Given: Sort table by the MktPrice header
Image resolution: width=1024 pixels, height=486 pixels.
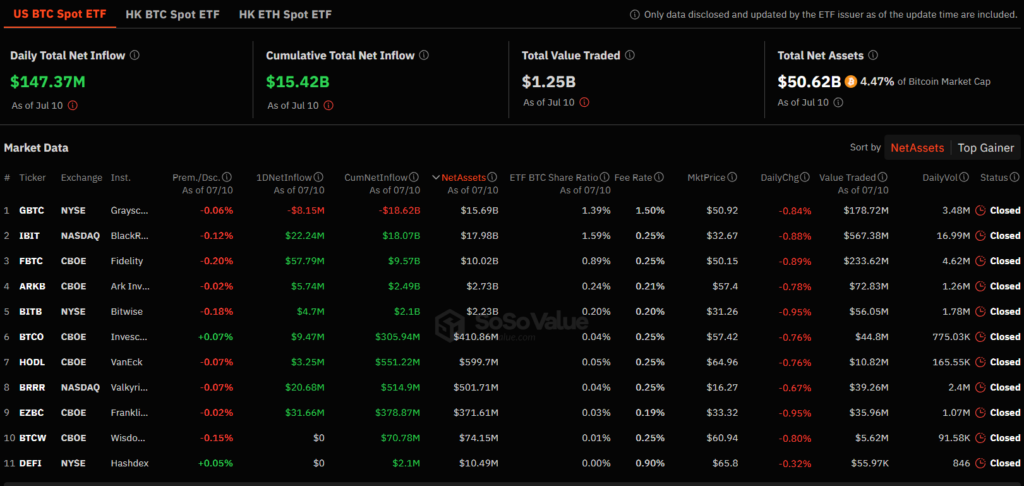Looking at the screenshot, I should point(707,177).
